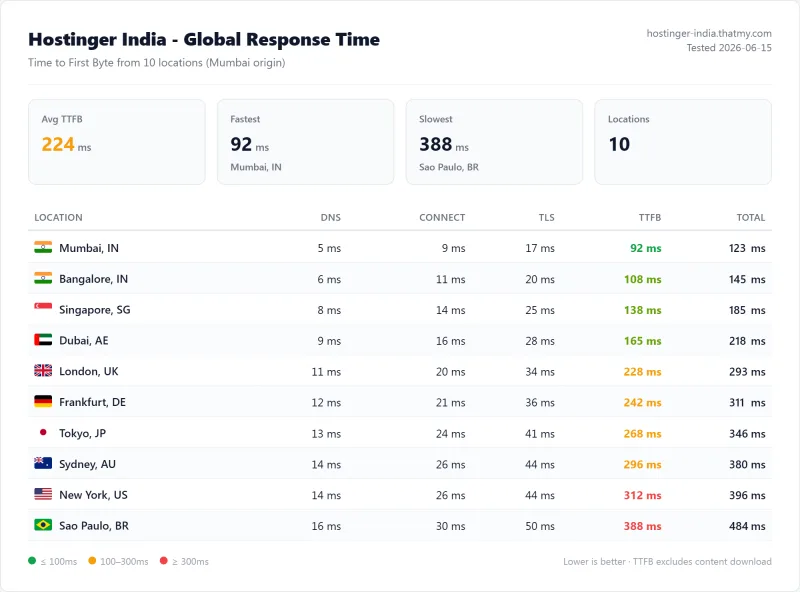
Task: Select the Mumbai, IN location name
Action: pos(89,248)
